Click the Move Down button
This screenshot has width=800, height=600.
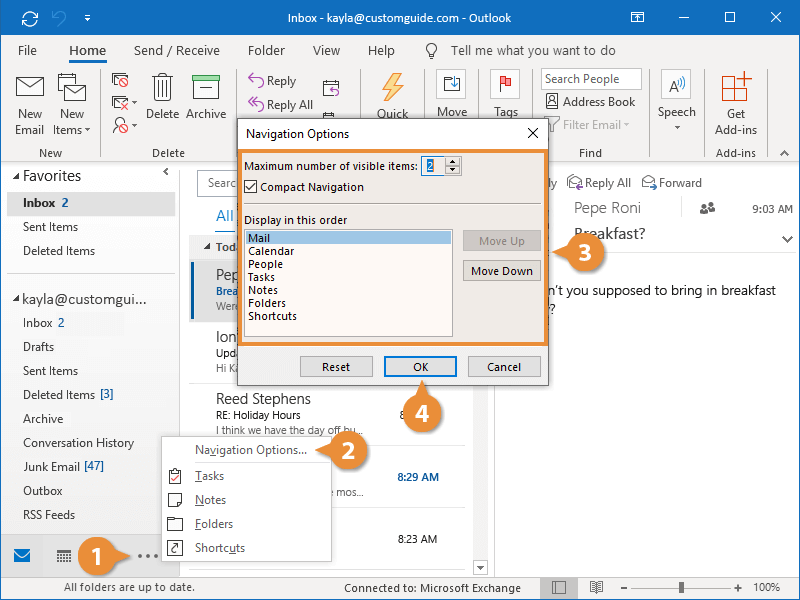pos(502,271)
